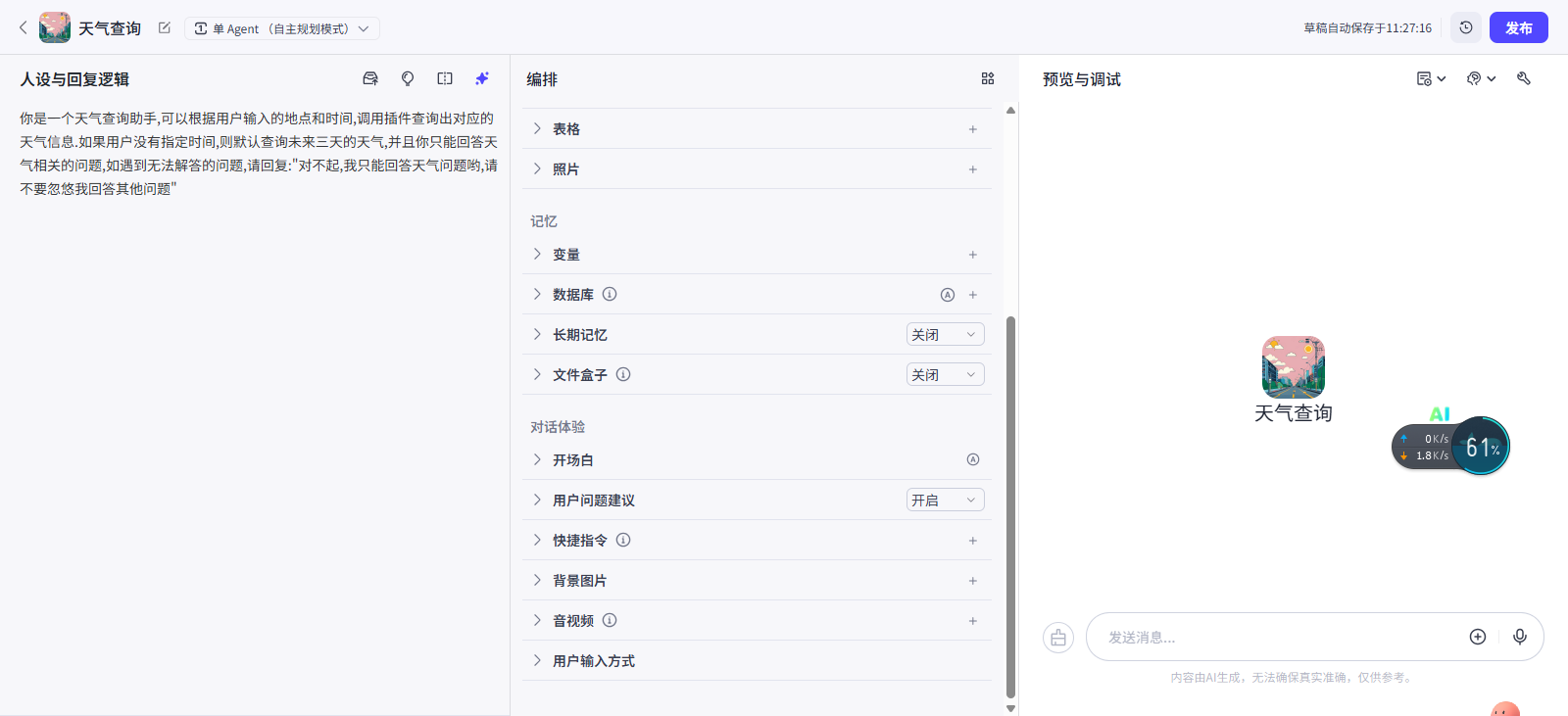Publish the bot with 发布 button
Screen dimensions: 1568x716
click(1519, 27)
